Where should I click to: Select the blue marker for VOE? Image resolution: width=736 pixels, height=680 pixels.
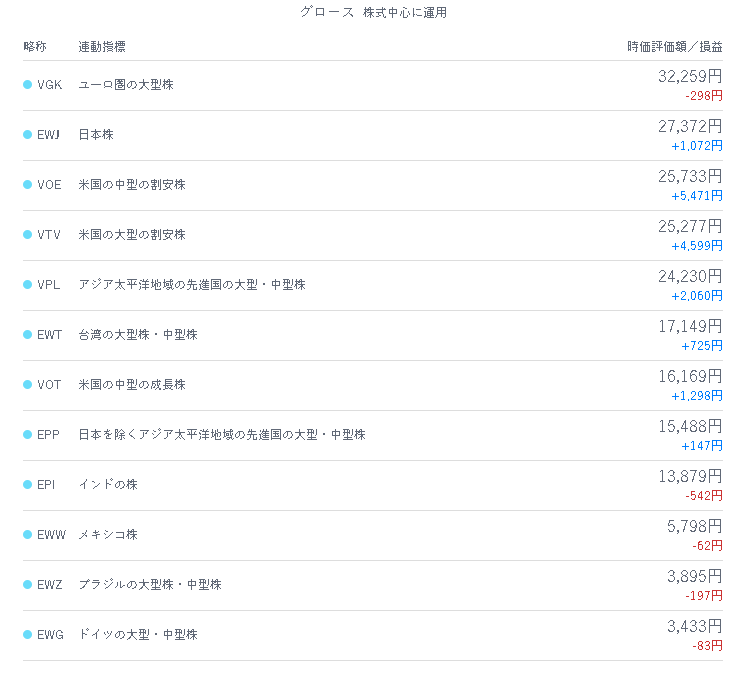point(27,184)
